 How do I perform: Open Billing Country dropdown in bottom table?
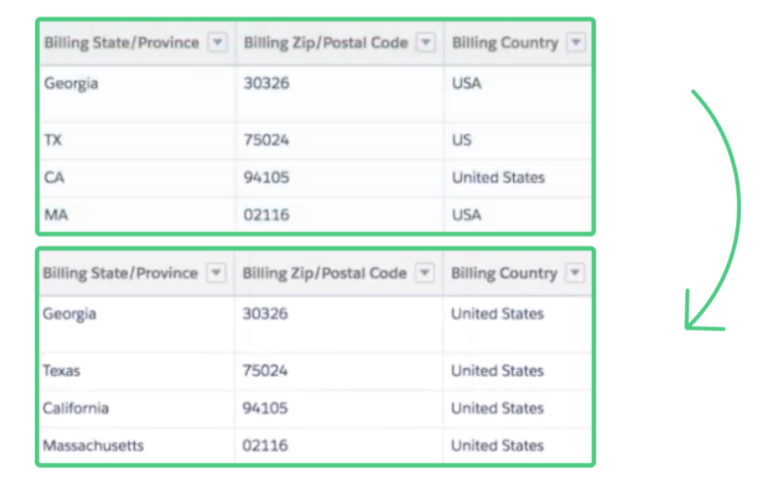(575, 273)
